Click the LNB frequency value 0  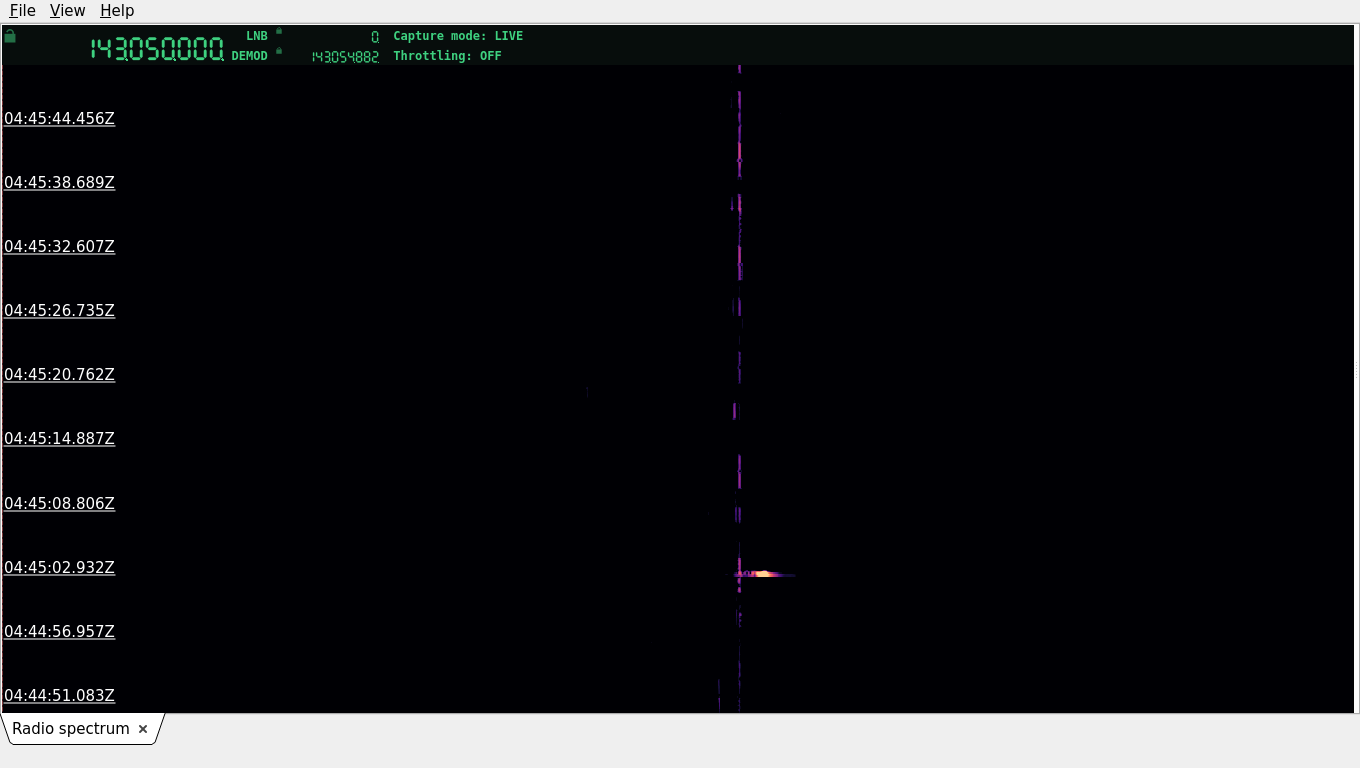[375, 37]
